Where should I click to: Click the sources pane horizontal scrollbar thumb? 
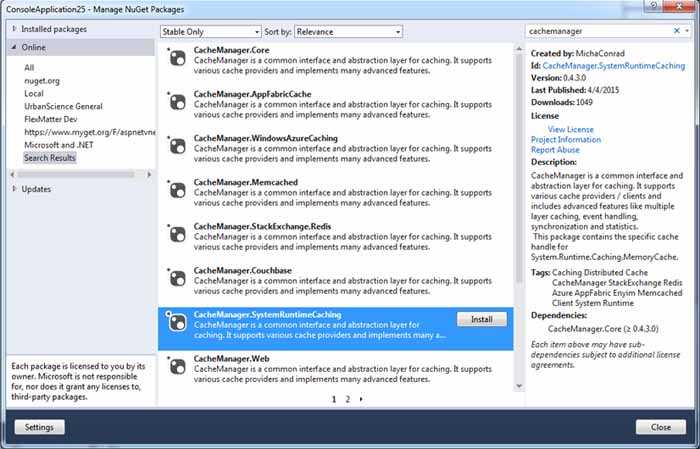click(76, 174)
